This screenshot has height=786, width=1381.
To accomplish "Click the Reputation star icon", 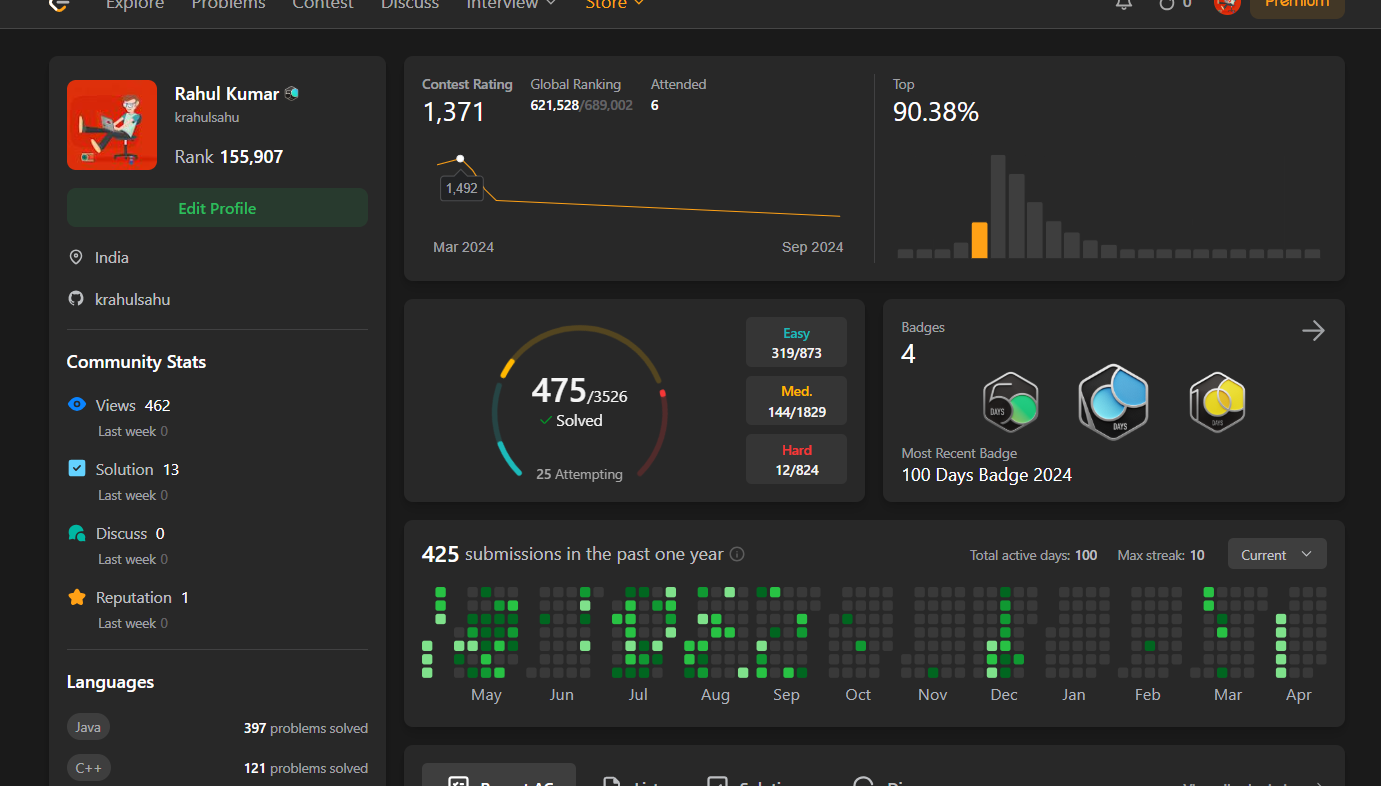I will point(77,597).
